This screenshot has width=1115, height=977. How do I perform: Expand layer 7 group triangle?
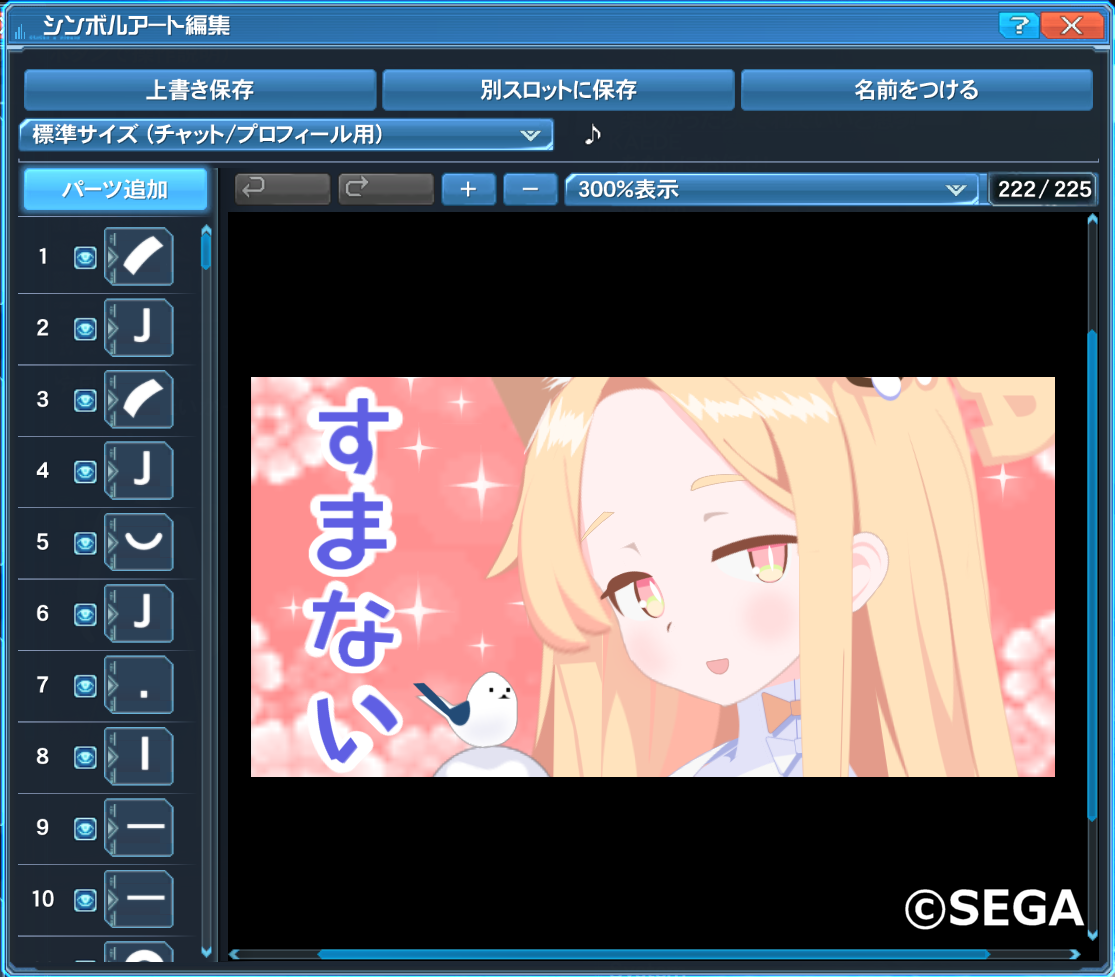tap(112, 685)
